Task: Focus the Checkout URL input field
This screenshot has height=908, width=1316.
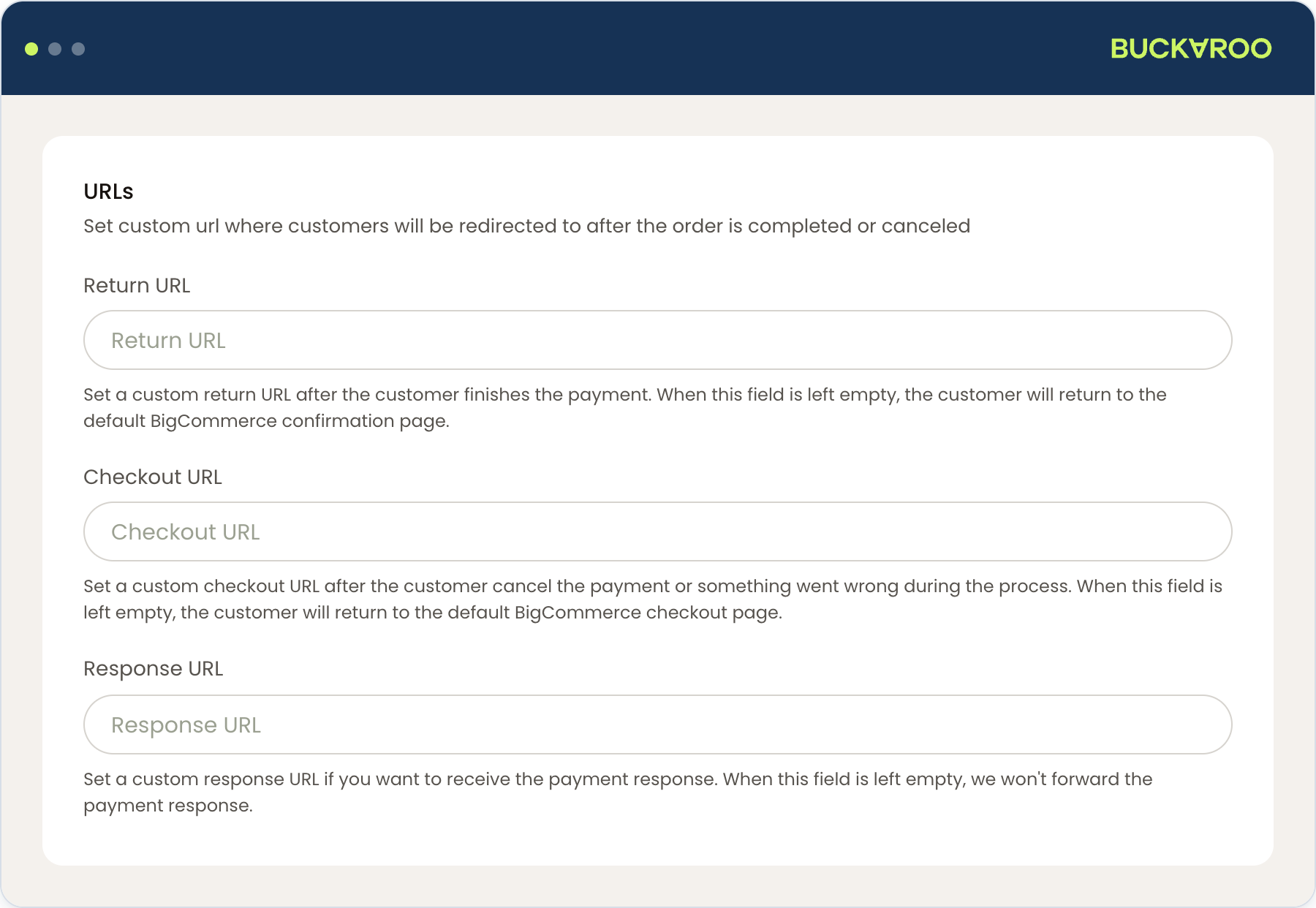Action: point(658,531)
